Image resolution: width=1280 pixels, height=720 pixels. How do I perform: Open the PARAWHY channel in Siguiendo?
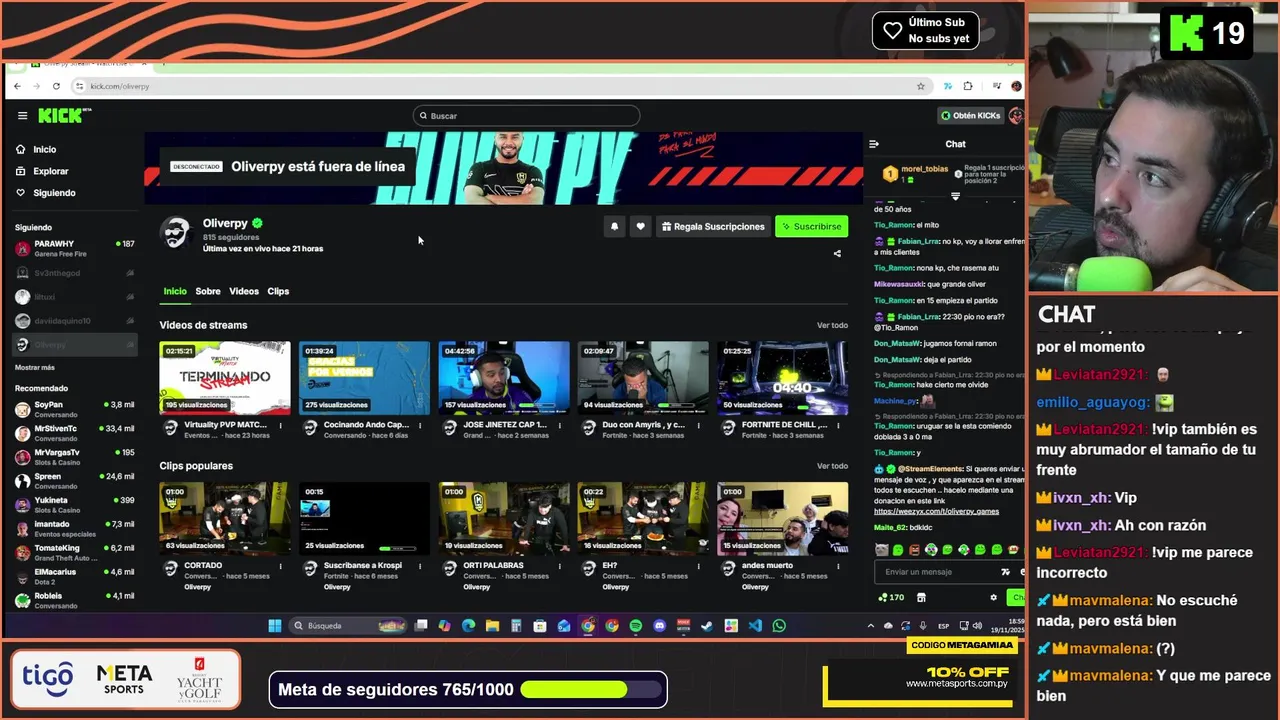pyautogui.click(x=74, y=248)
